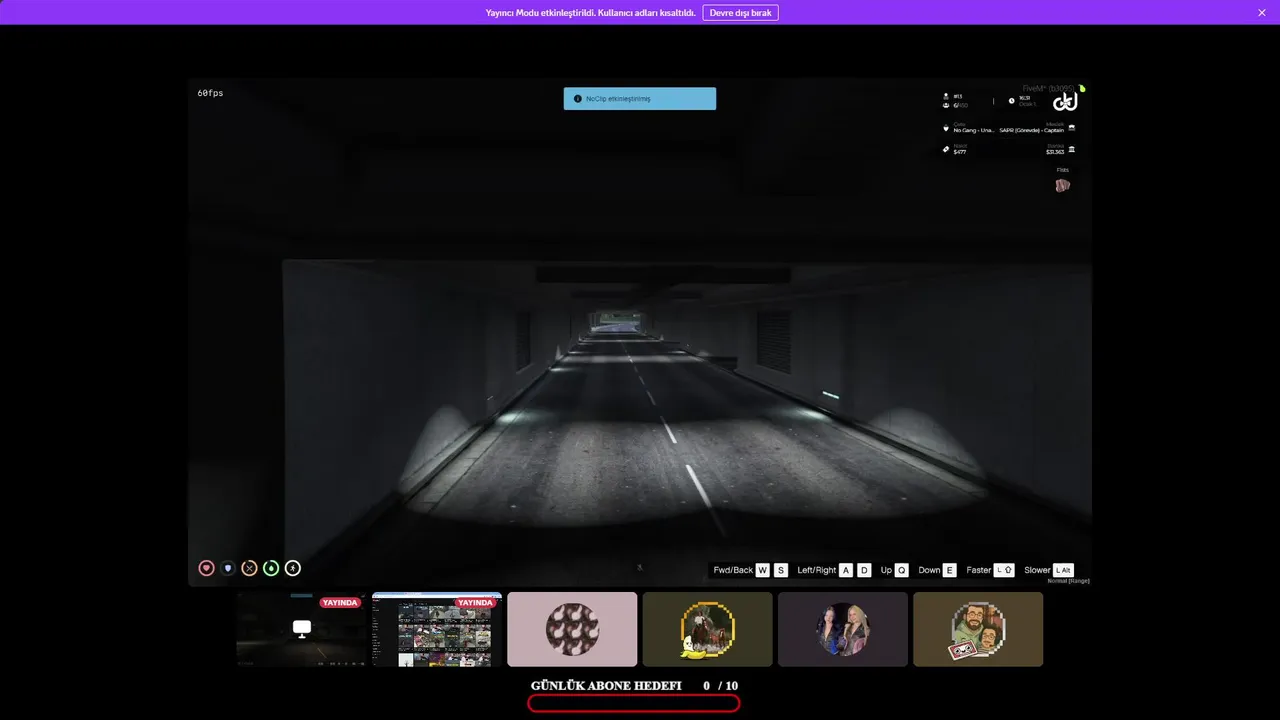
Task: Select the participant tile with pink background
Action: point(572,629)
